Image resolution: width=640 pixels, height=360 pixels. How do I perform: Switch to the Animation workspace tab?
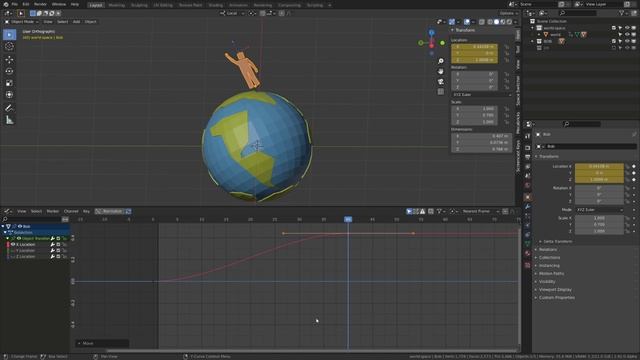click(238, 5)
